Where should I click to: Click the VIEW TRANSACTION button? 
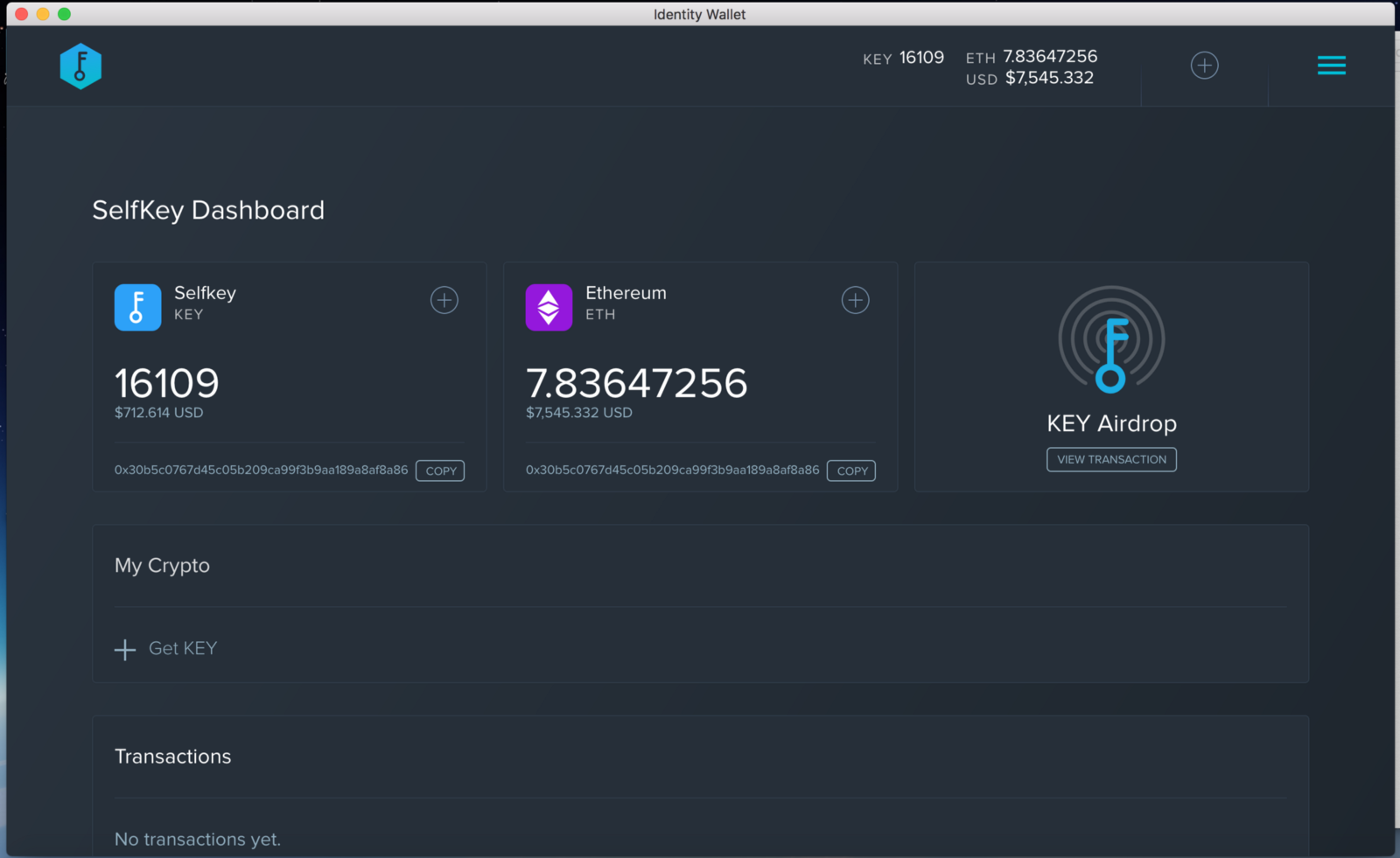click(x=1111, y=459)
